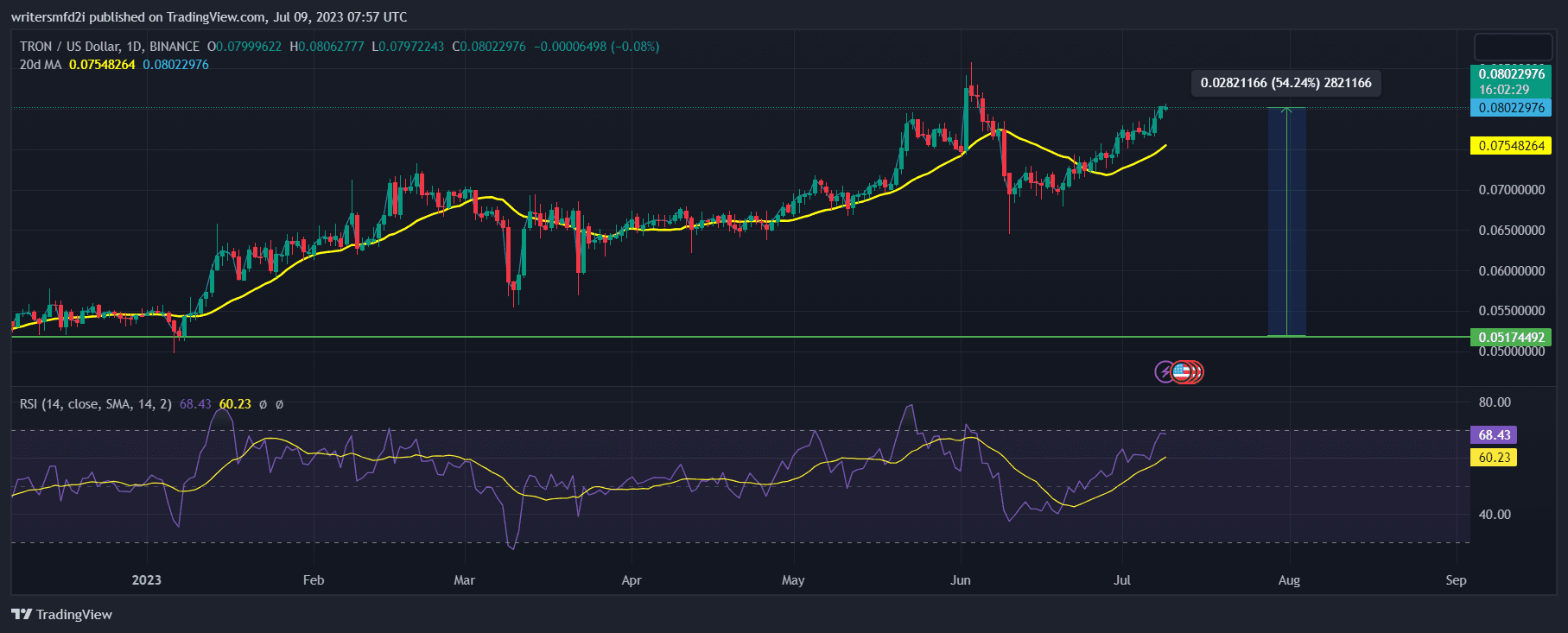Click the 2023 label on the time axis

146,580
